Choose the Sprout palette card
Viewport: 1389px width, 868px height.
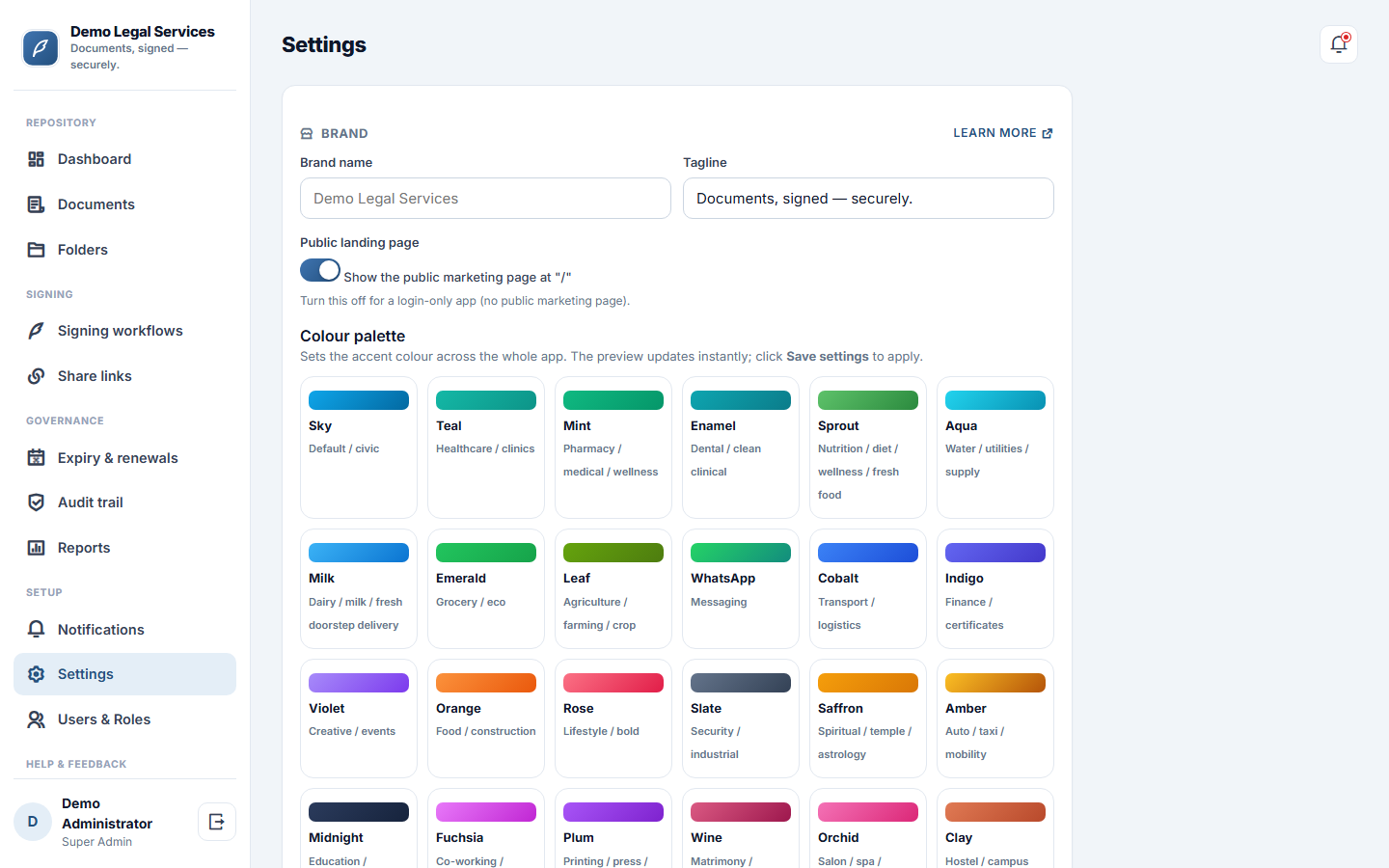coord(868,448)
